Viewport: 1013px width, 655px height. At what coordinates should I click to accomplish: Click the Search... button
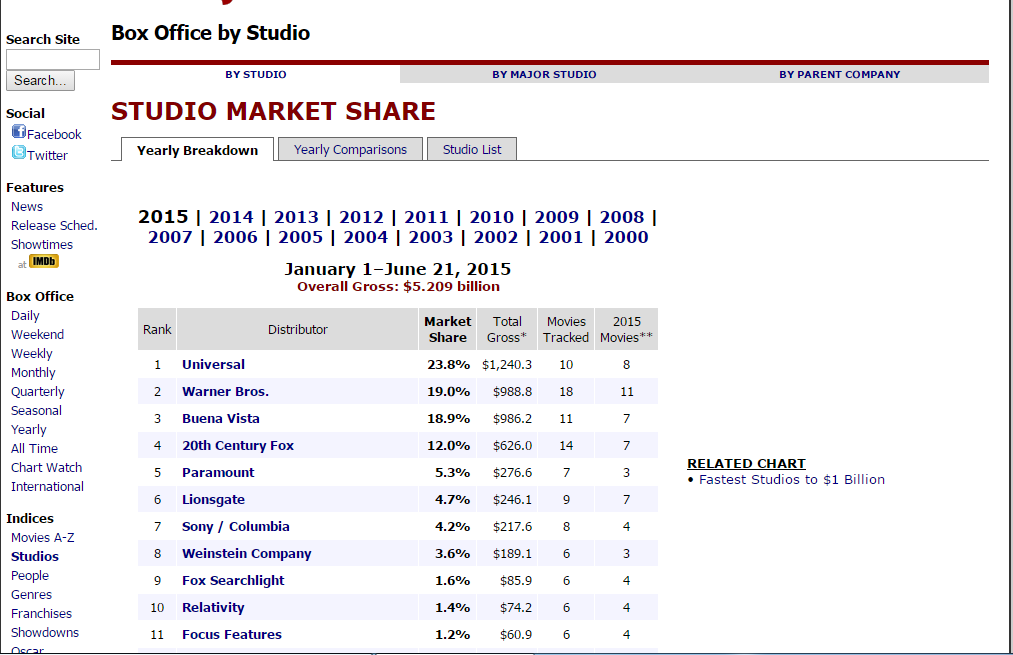pyautogui.click(x=40, y=80)
